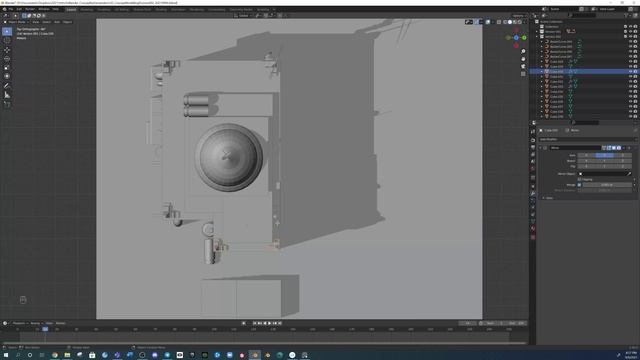Switch viewport to wireframe shading
640x360 pixels.
504,22
